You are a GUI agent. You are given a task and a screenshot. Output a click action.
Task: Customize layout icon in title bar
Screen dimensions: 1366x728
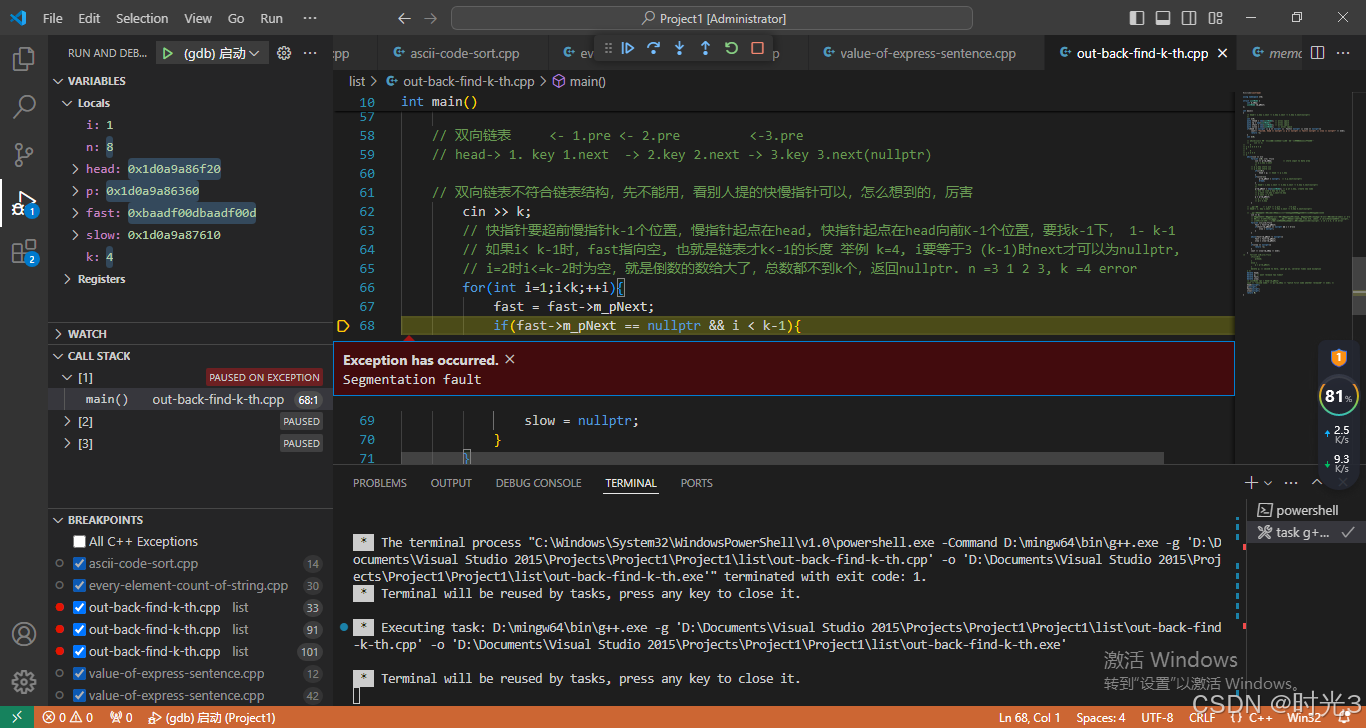click(1215, 18)
